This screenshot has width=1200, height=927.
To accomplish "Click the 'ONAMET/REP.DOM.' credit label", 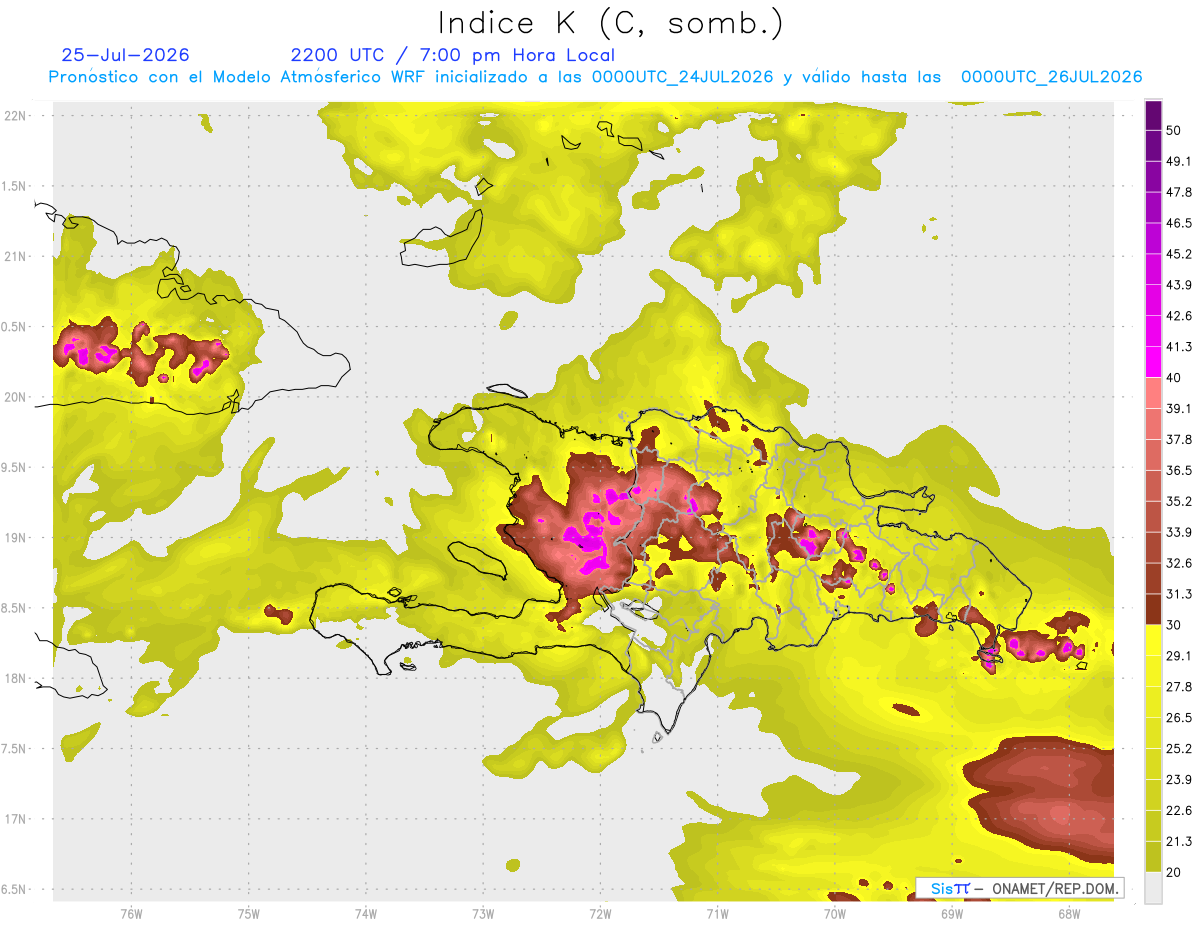I will [1056, 888].
